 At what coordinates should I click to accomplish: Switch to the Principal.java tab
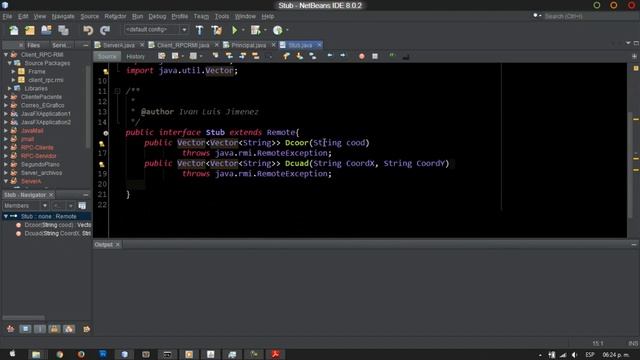[x=249, y=45]
